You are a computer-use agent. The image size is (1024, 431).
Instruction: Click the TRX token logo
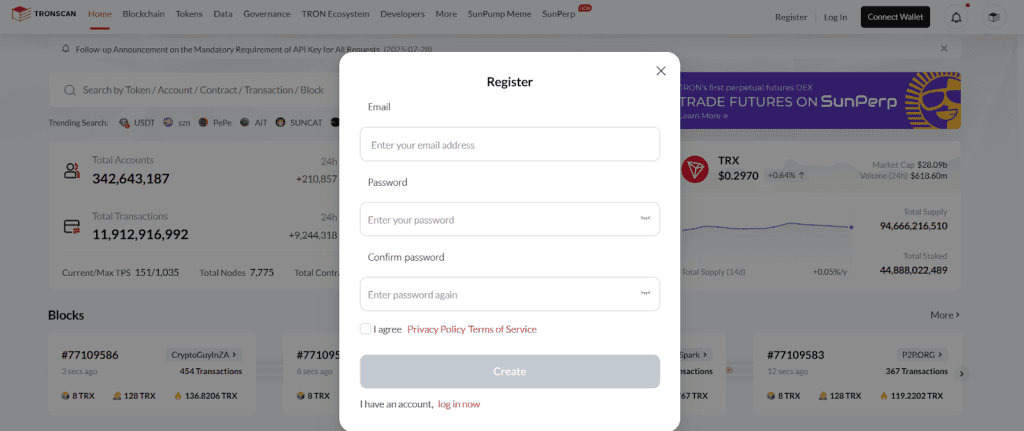tap(695, 169)
